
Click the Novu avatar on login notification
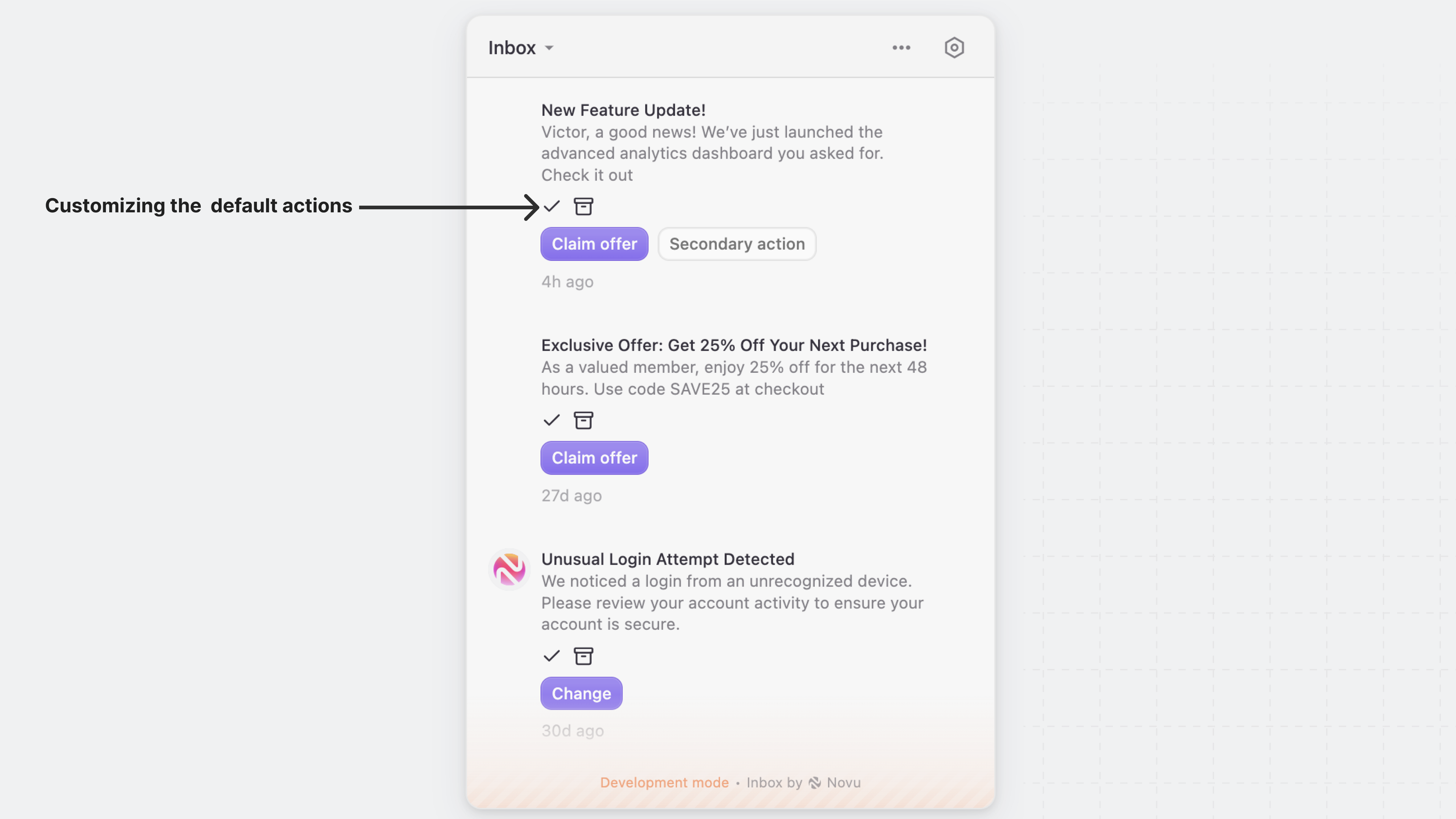[509, 569]
